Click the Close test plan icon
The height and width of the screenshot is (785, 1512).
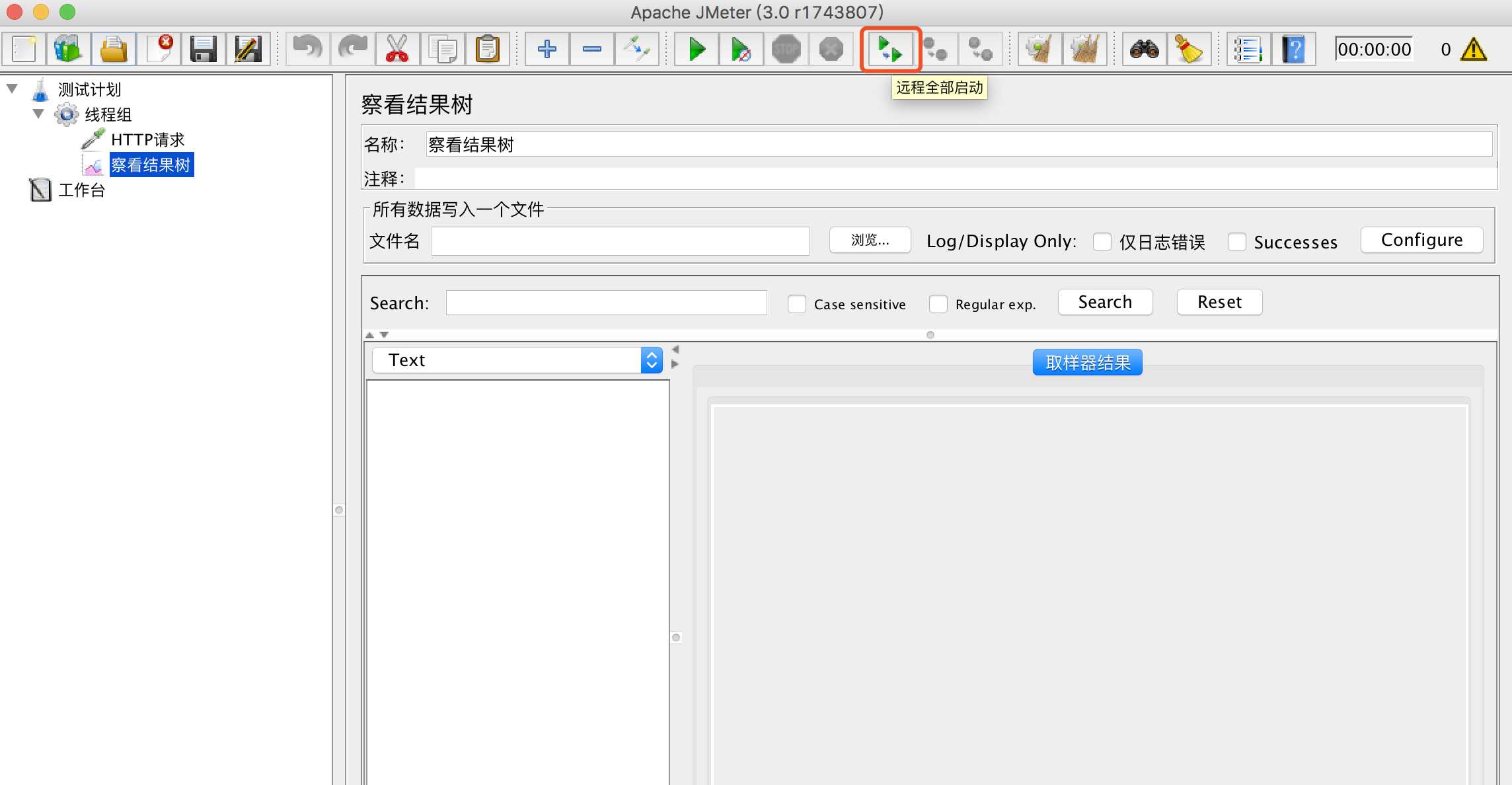tap(159, 49)
